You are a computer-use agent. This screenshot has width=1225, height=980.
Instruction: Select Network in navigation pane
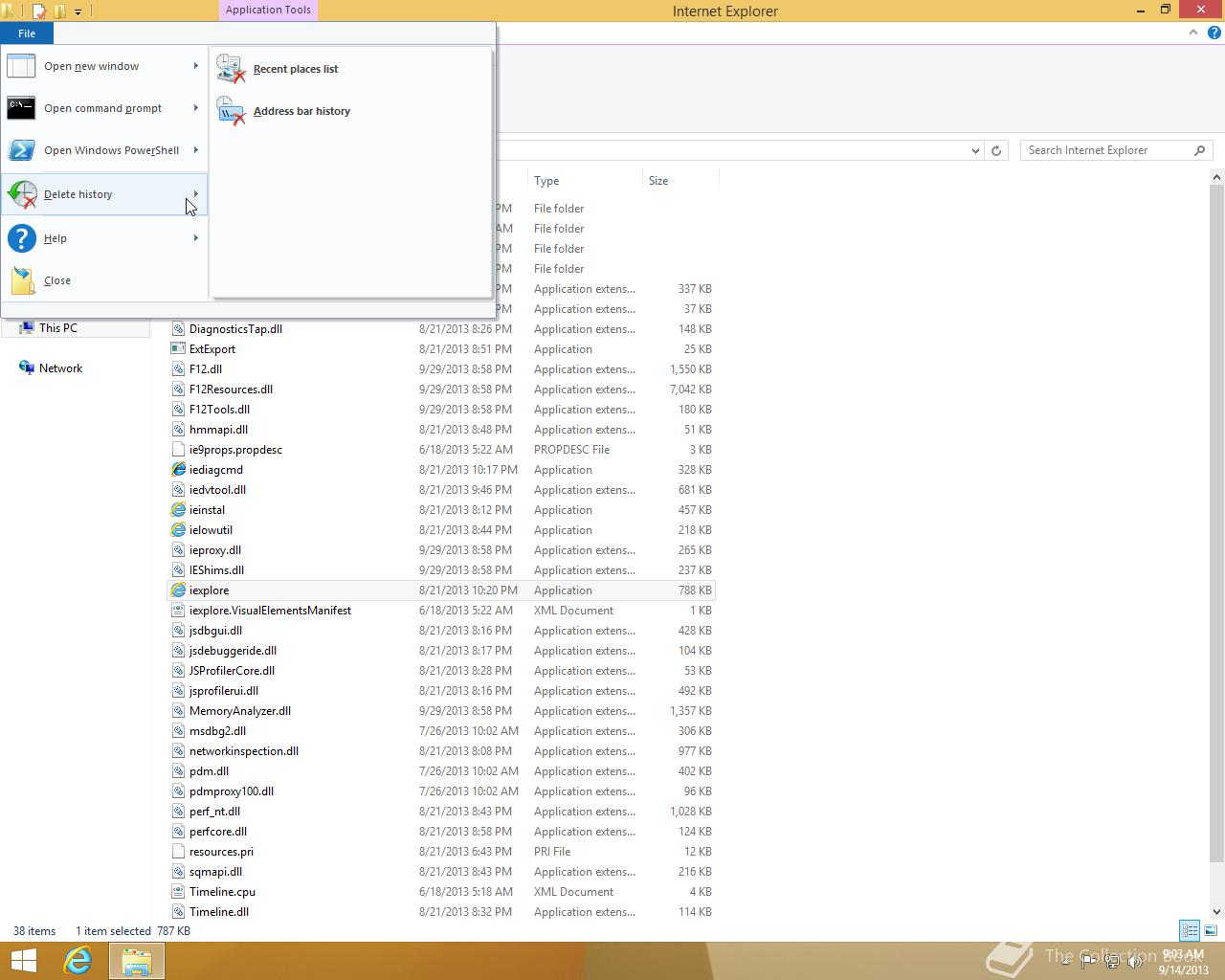tap(60, 368)
